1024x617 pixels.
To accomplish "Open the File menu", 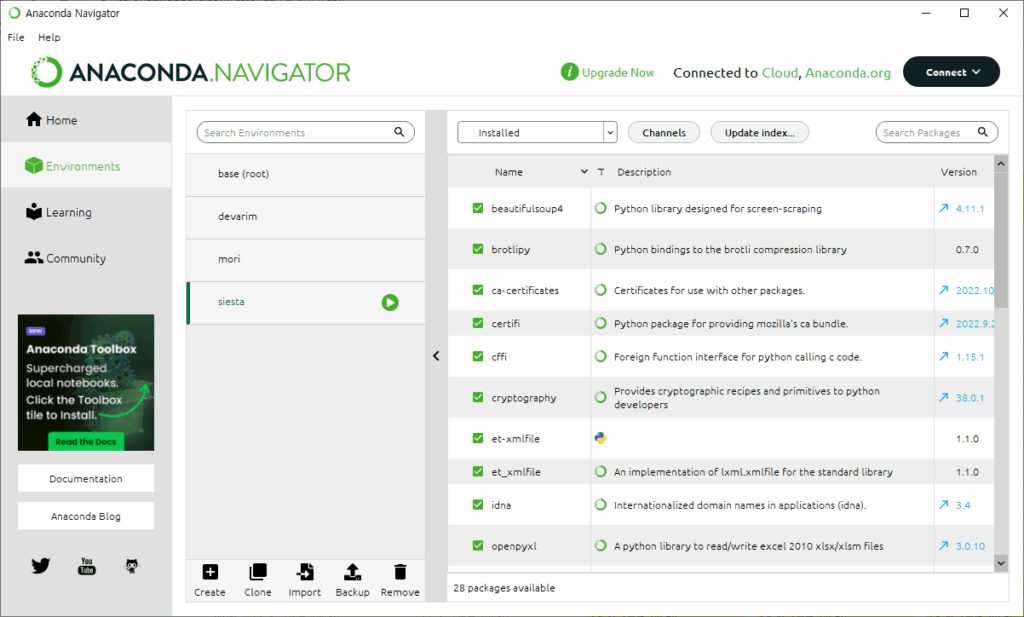I will tap(16, 37).
